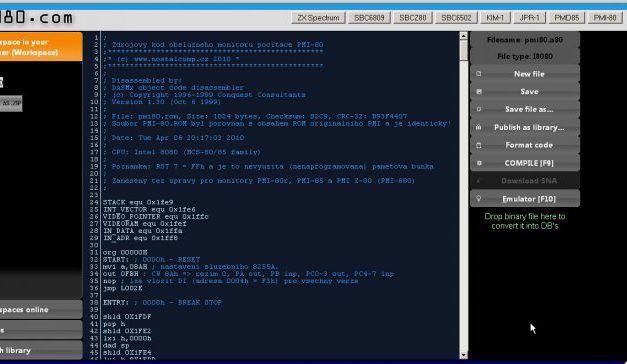Click Publish as library... button

525,127
